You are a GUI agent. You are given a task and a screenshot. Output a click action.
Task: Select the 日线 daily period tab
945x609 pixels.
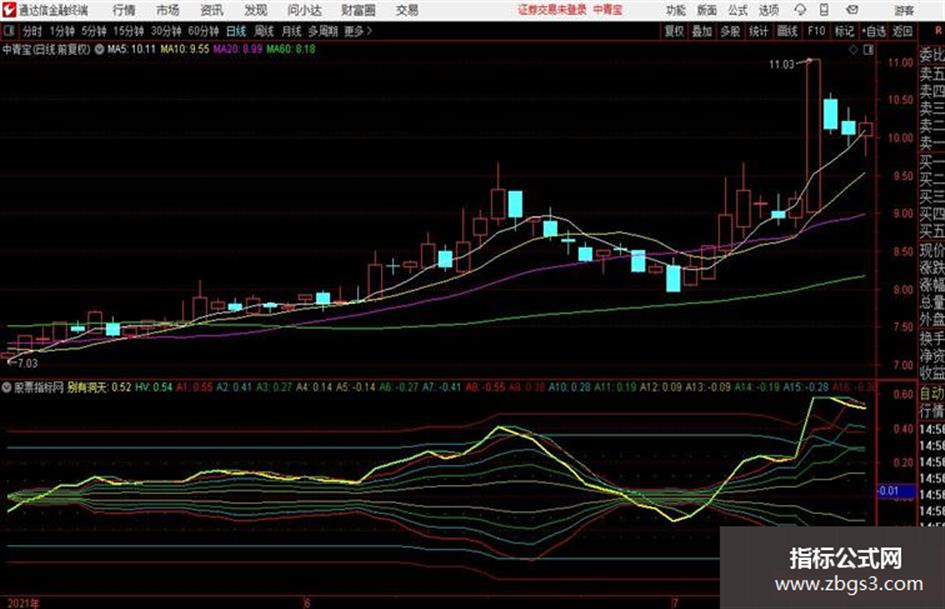pyautogui.click(x=236, y=31)
